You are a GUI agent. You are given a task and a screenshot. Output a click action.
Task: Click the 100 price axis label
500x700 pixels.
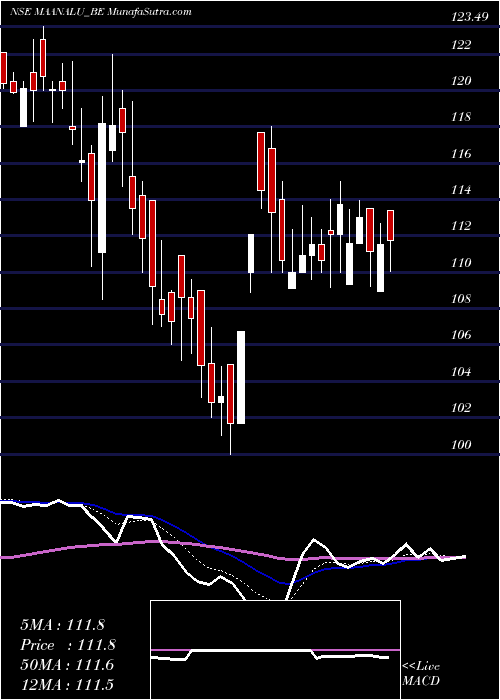click(x=462, y=445)
